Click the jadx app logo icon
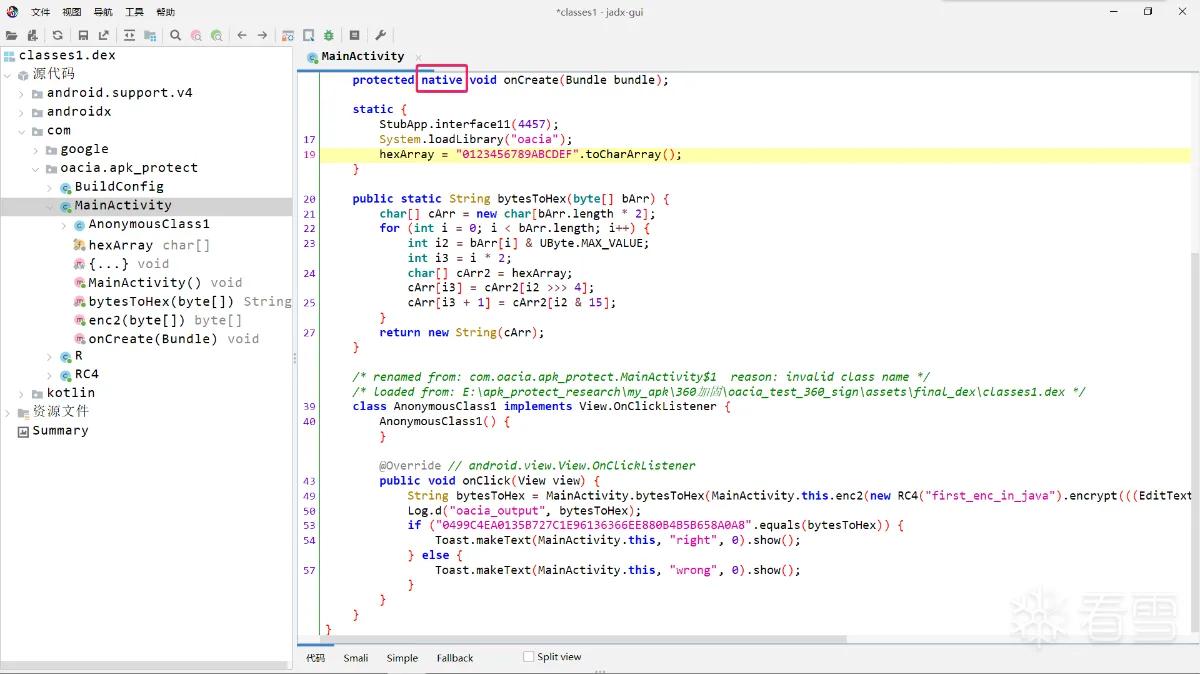Image resolution: width=1200 pixels, height=674 pixels. tap(12, 11)
